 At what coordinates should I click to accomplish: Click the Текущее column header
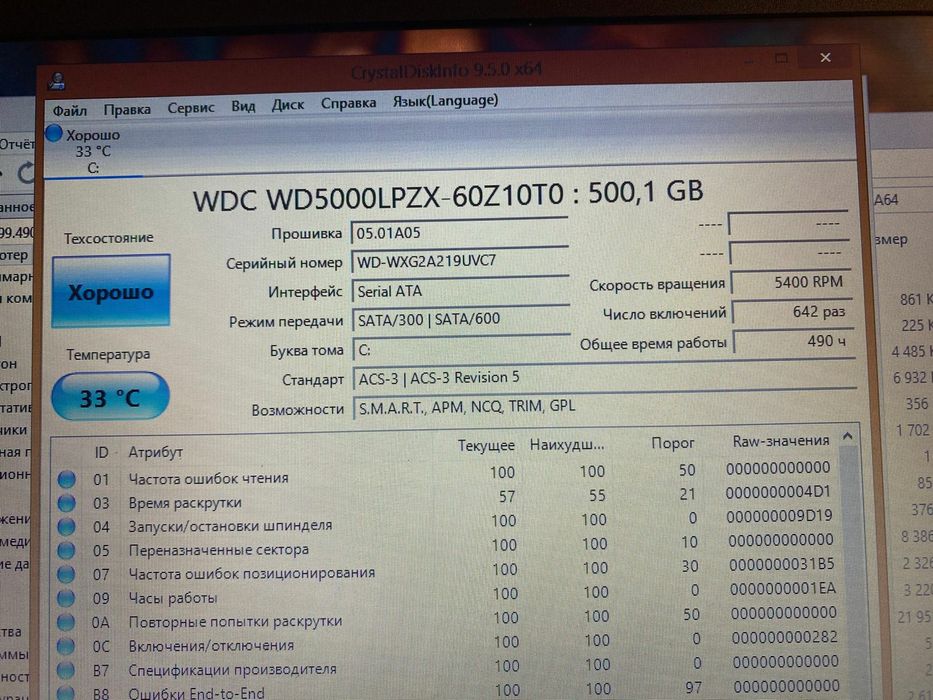[x=486, y=446]
